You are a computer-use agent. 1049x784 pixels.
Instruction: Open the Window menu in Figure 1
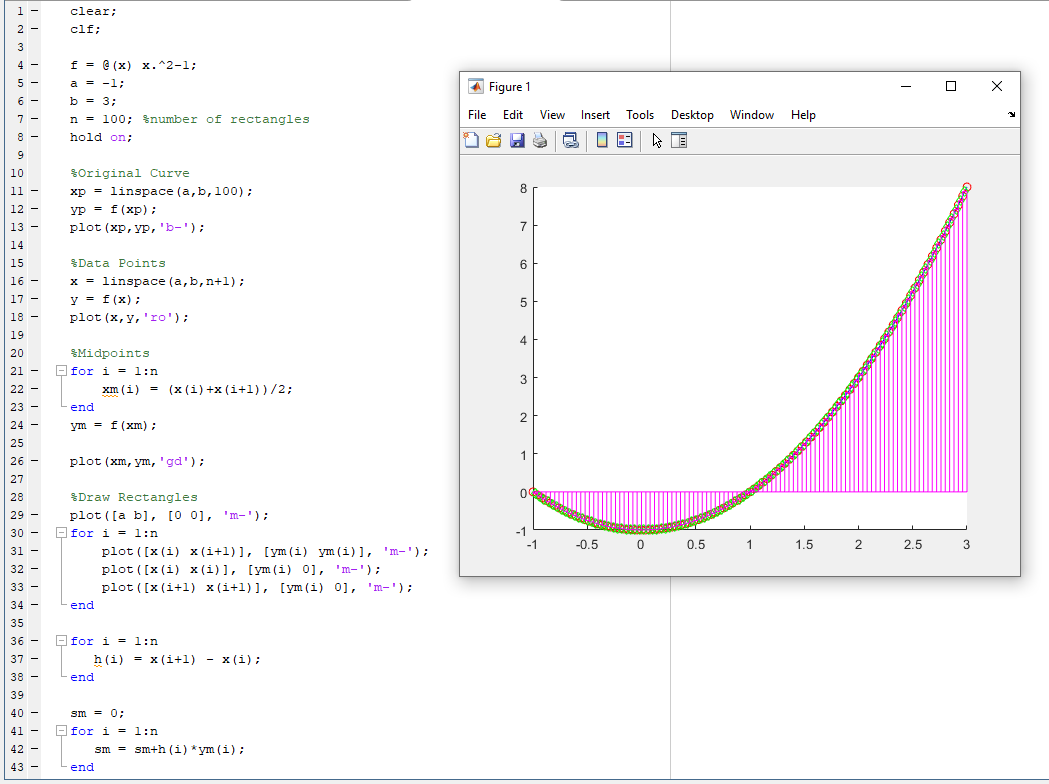coord(751,115)
